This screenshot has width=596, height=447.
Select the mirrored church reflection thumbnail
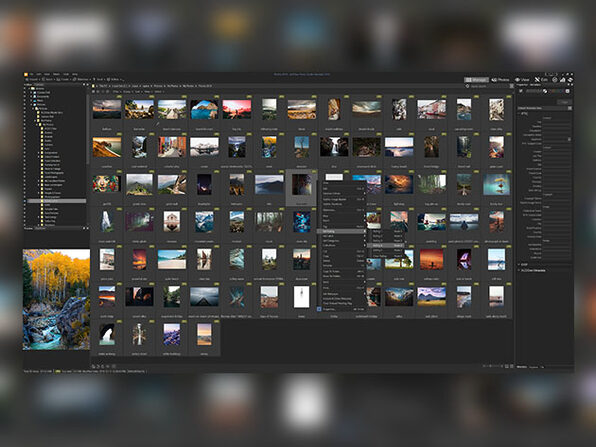(x=171, y=222)
